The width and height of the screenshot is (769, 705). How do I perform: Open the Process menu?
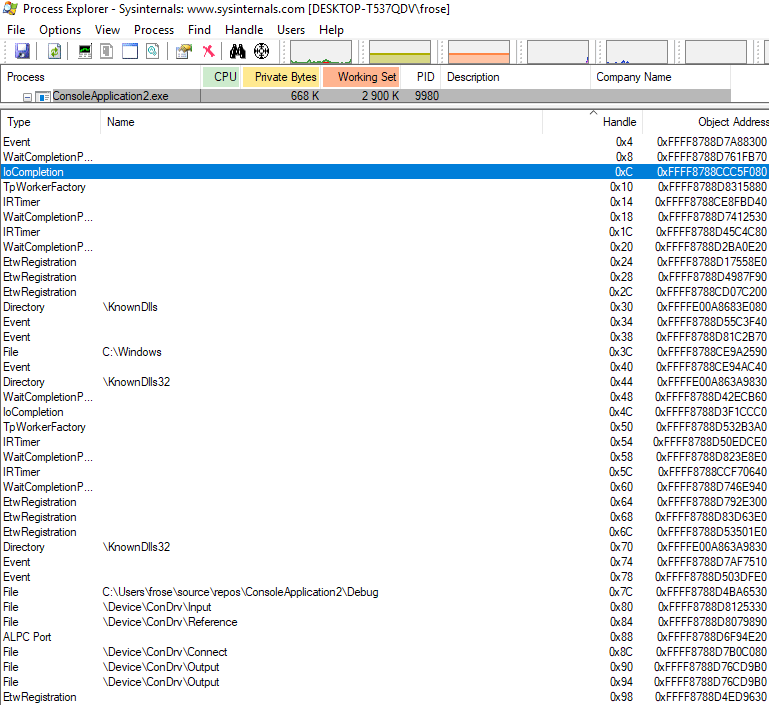coord(154,30)
